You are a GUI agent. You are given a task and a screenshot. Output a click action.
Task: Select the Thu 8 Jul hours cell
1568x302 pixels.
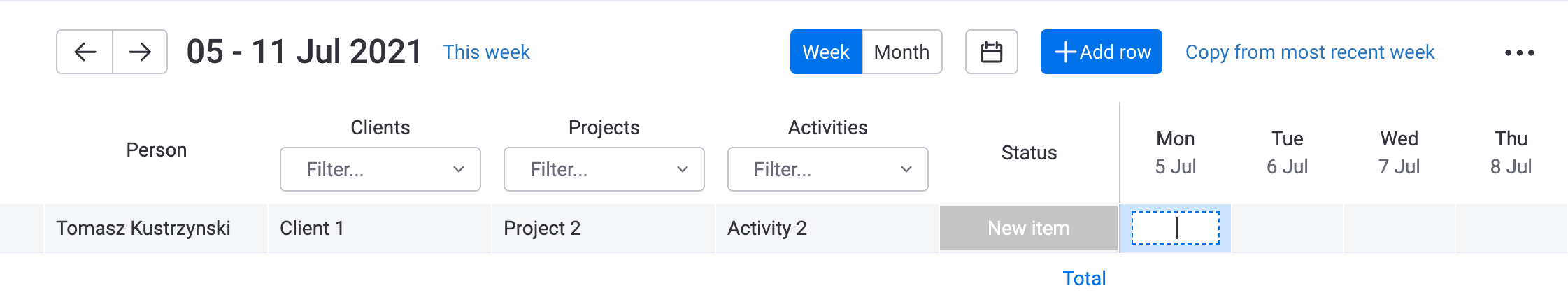1511,228
